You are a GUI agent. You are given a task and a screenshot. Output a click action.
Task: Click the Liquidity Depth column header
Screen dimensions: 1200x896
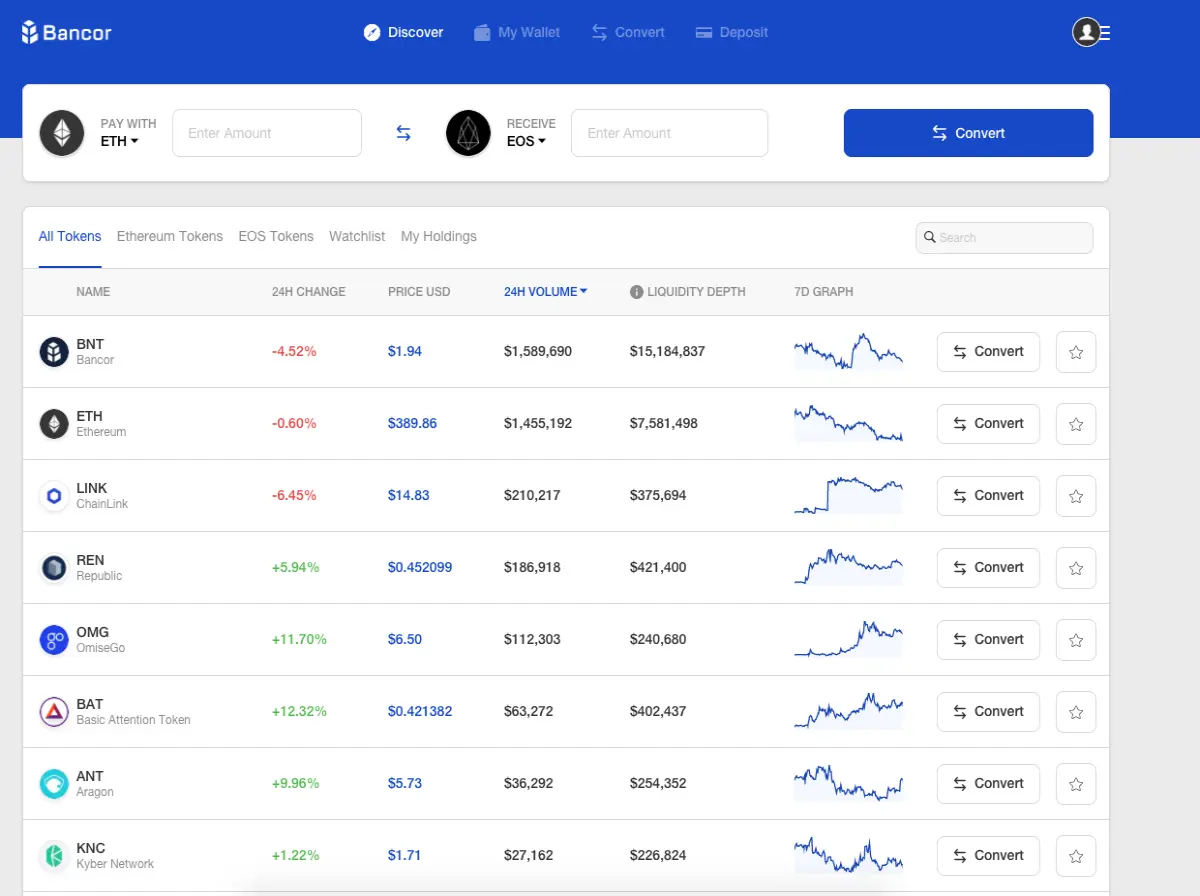(696, 292)
